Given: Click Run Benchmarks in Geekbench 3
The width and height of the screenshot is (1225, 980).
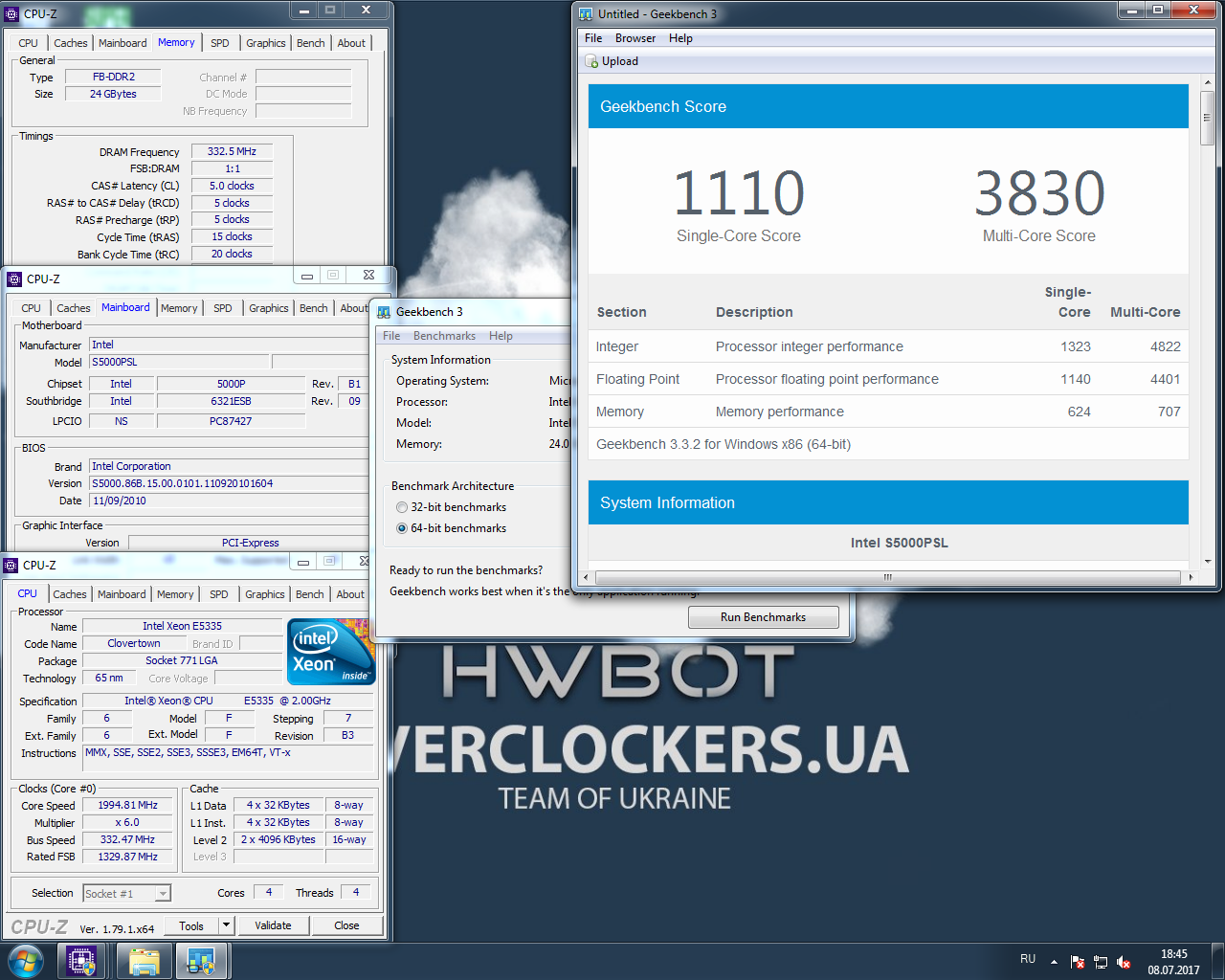Looking at the screenshot, I should click(764, 617).
